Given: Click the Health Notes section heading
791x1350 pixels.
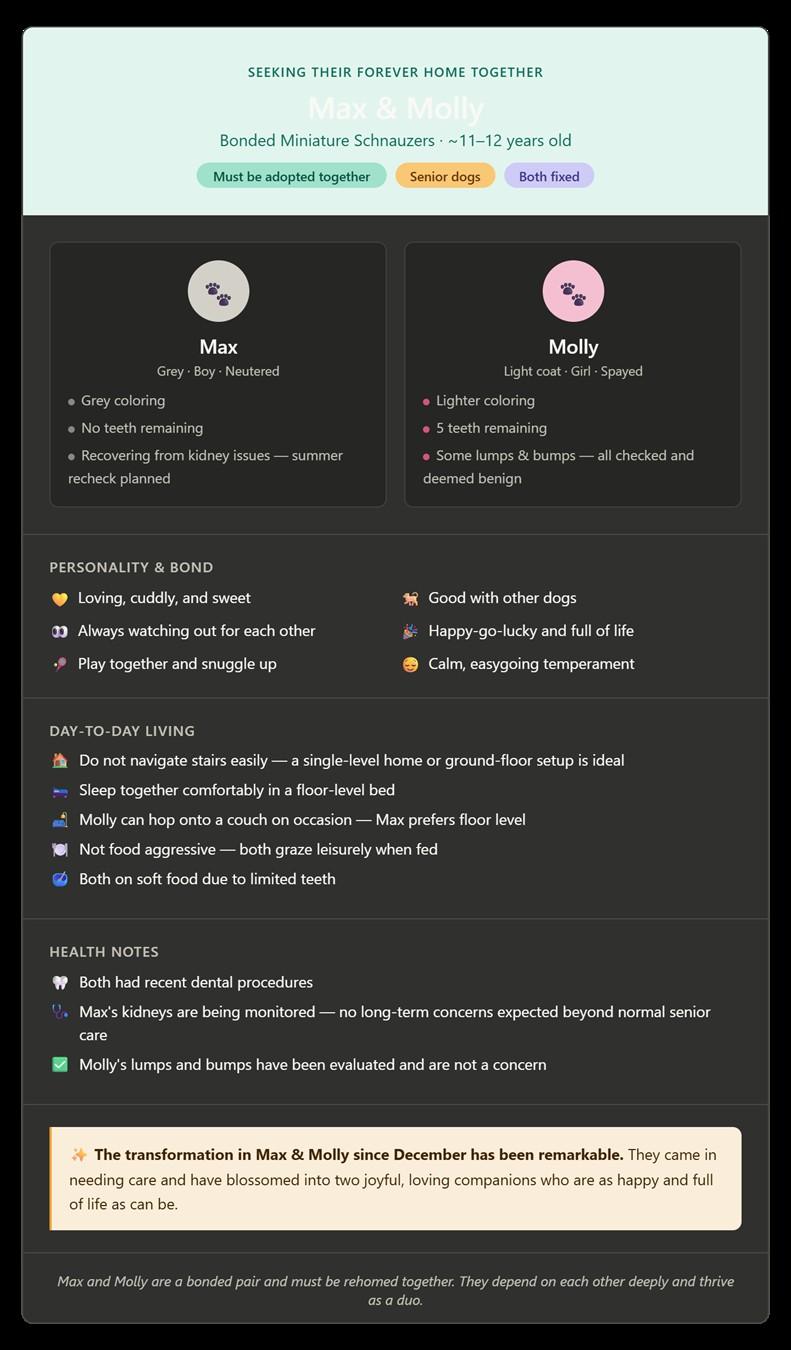Looking at the screenshot, I should point(104,952).
